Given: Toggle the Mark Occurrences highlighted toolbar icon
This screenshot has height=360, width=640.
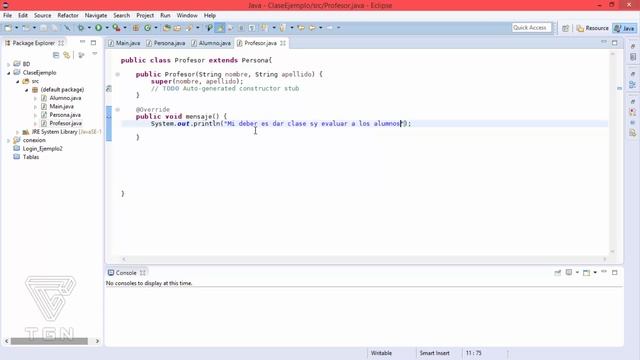Looking at the screenshot, I should [220, 28].
